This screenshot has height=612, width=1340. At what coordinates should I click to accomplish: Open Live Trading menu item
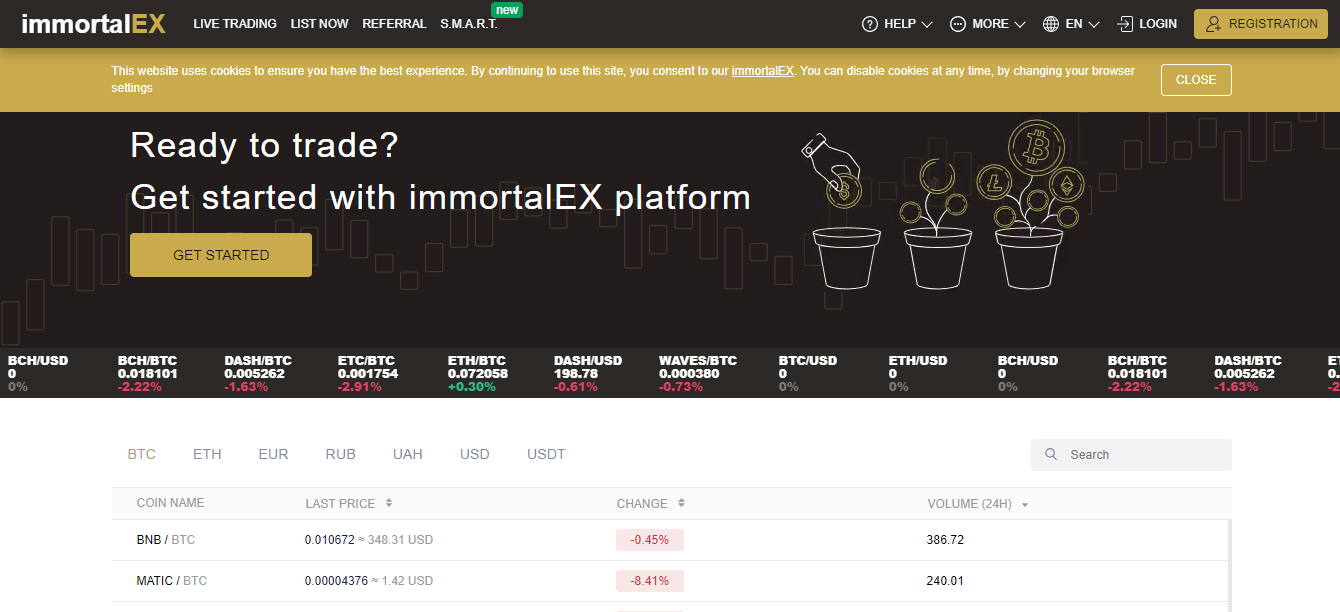[x=235, y=24]
